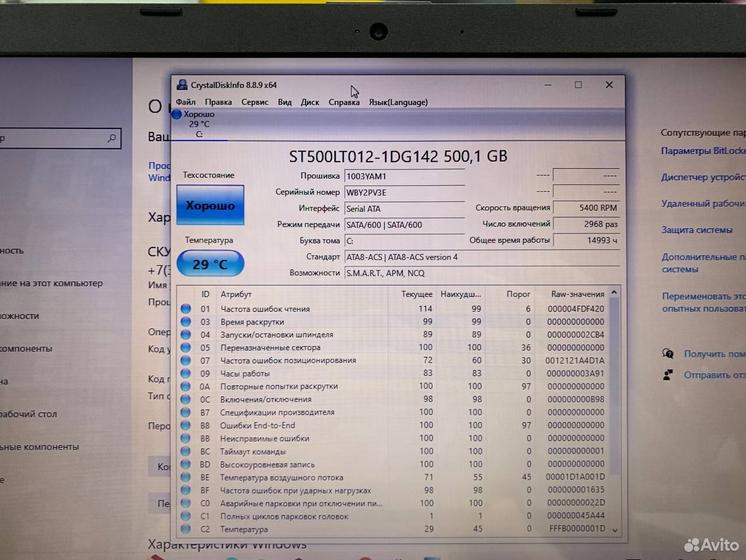The width and height of the screenshot is (746, 560).
Task: Click status dot for Часы работы
Action: pyautogui.click(x=186, y=373)
